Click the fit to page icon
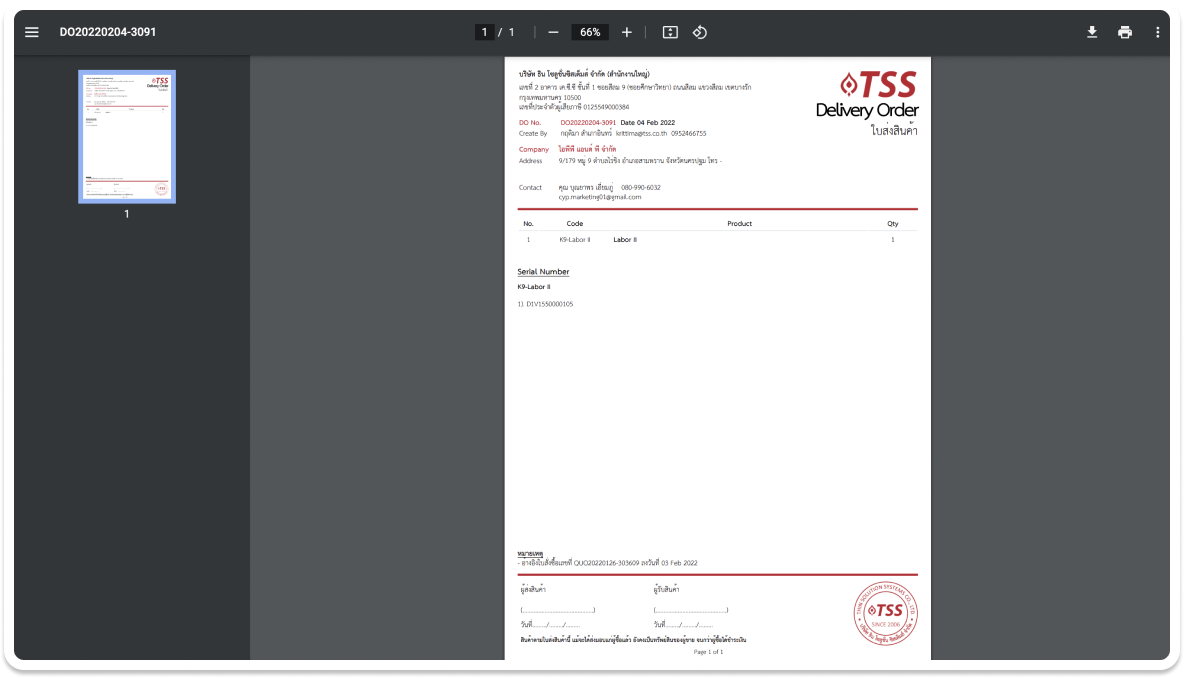 point(670,32)
